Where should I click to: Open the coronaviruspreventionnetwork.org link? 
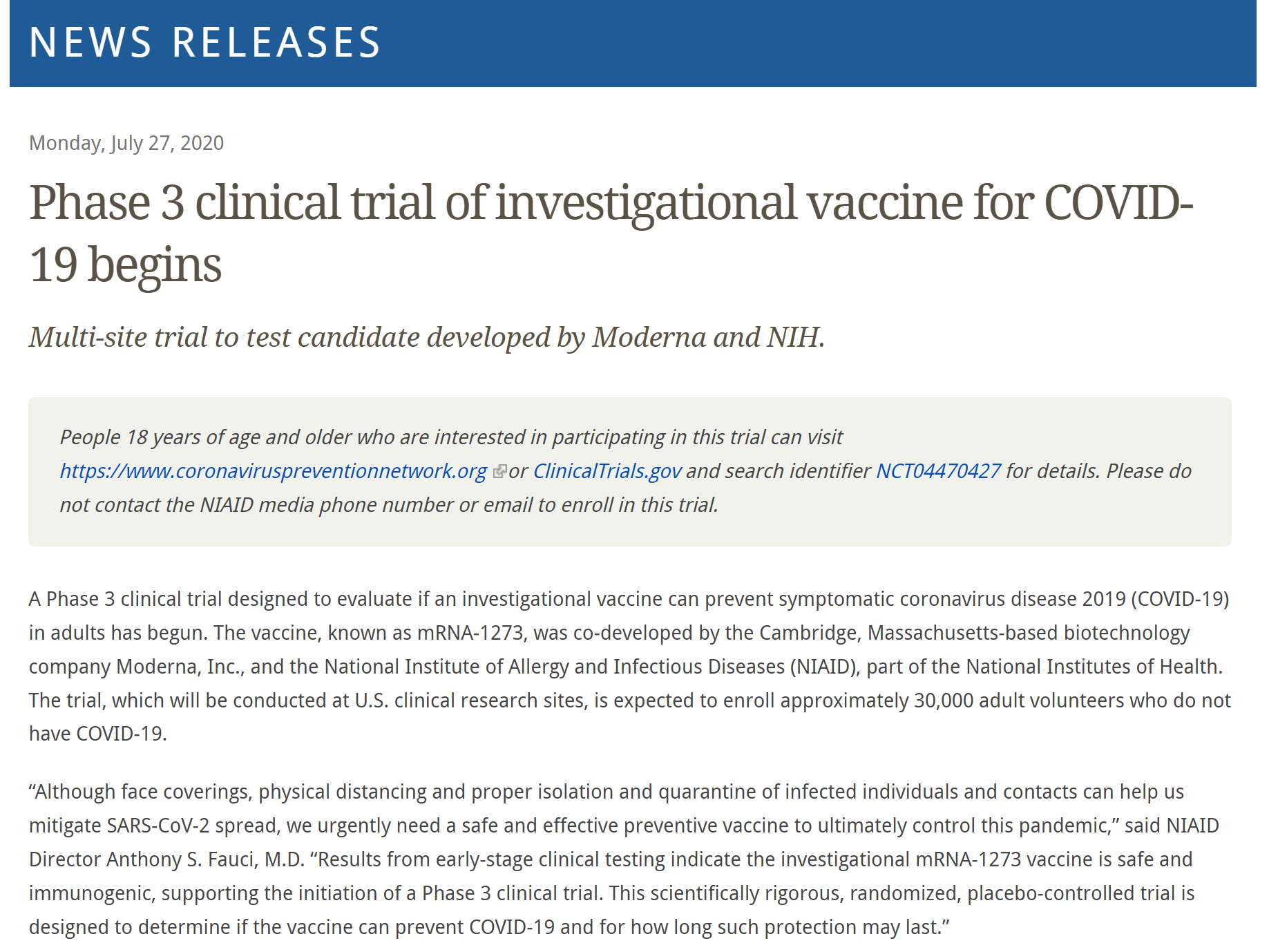(x=273, y=471)
